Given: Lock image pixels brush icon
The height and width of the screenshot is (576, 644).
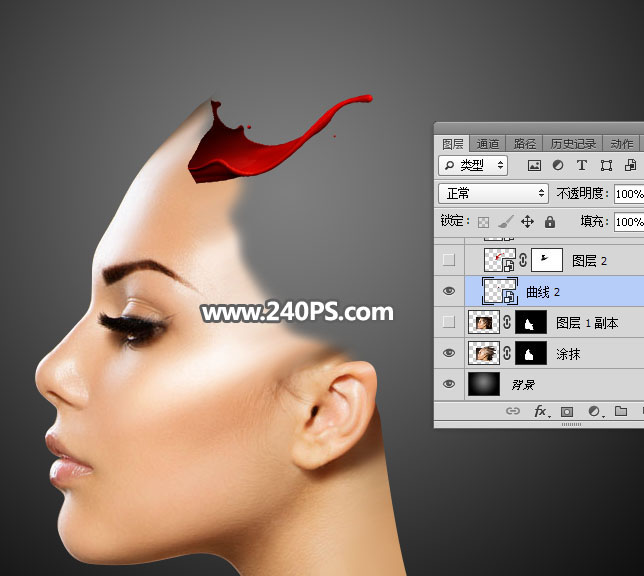Looking at the screenshot, I should click(506, 222).
